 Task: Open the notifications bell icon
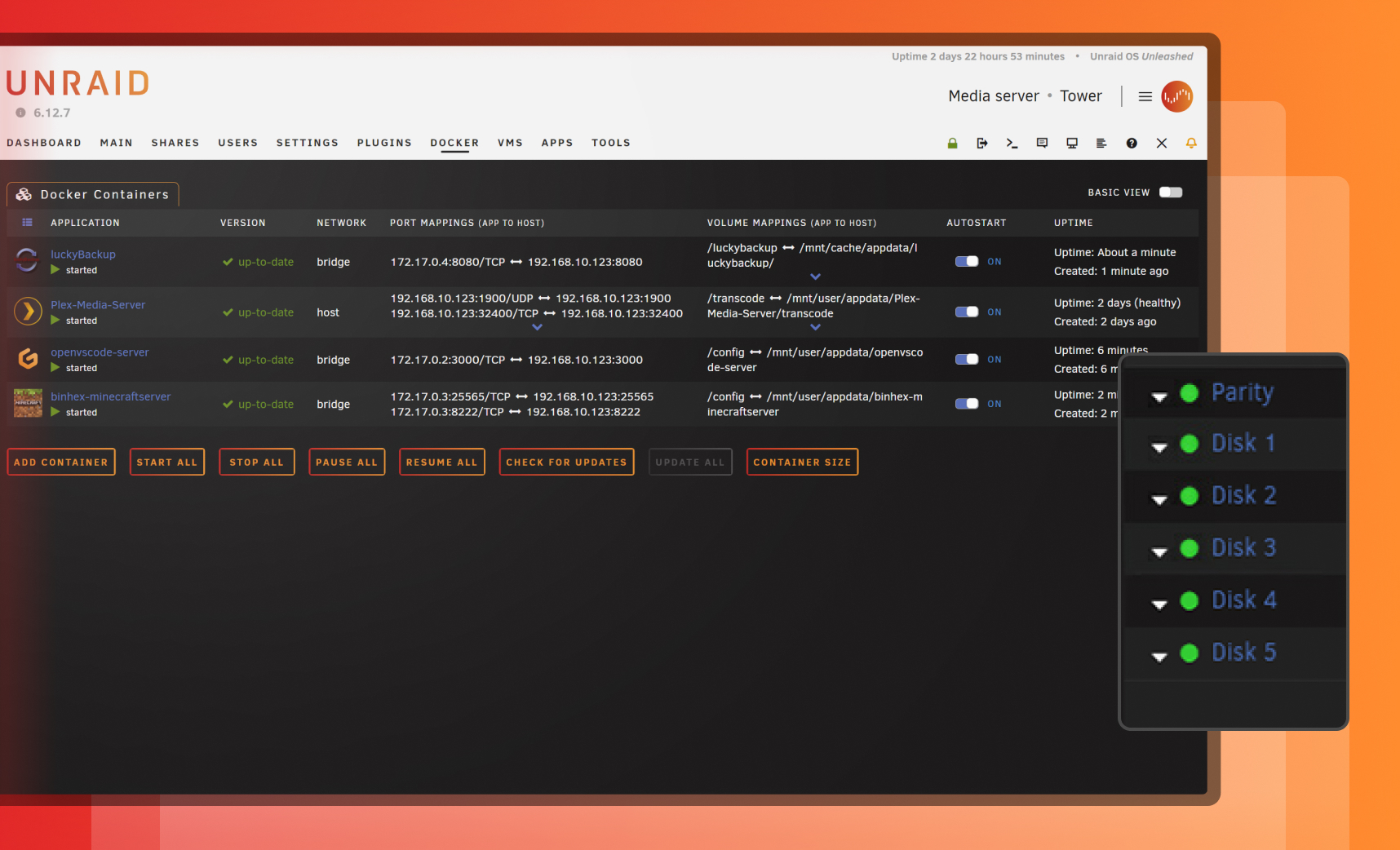pos(1191,143)
